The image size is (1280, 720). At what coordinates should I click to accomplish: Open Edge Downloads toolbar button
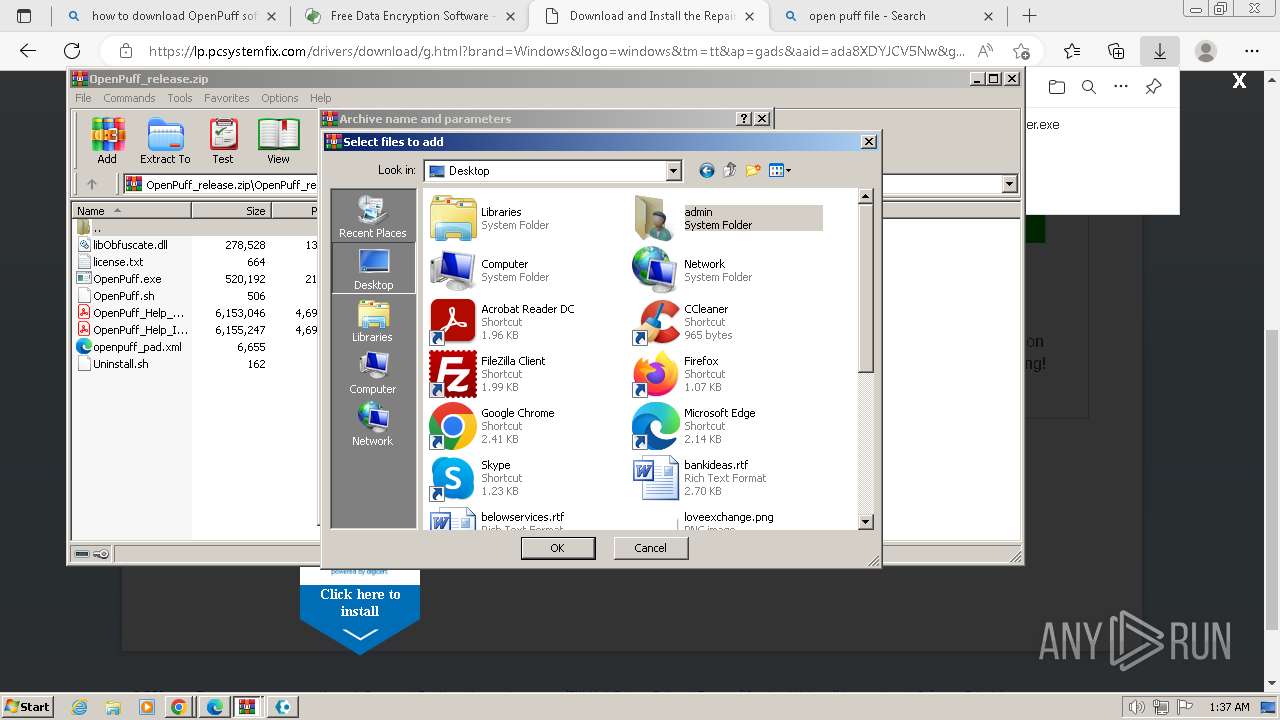click(1159, 51)
